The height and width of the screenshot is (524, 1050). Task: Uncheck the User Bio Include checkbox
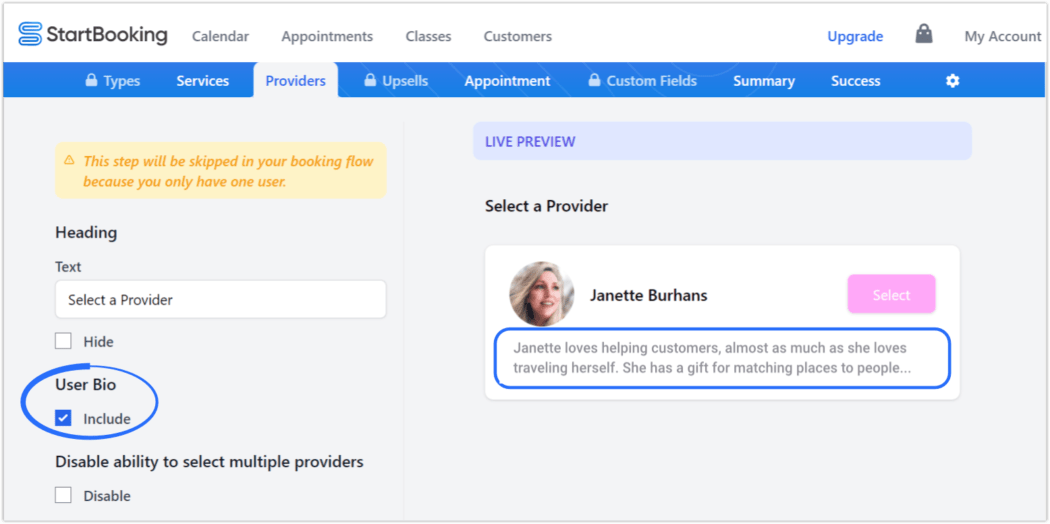coord(64,418)
